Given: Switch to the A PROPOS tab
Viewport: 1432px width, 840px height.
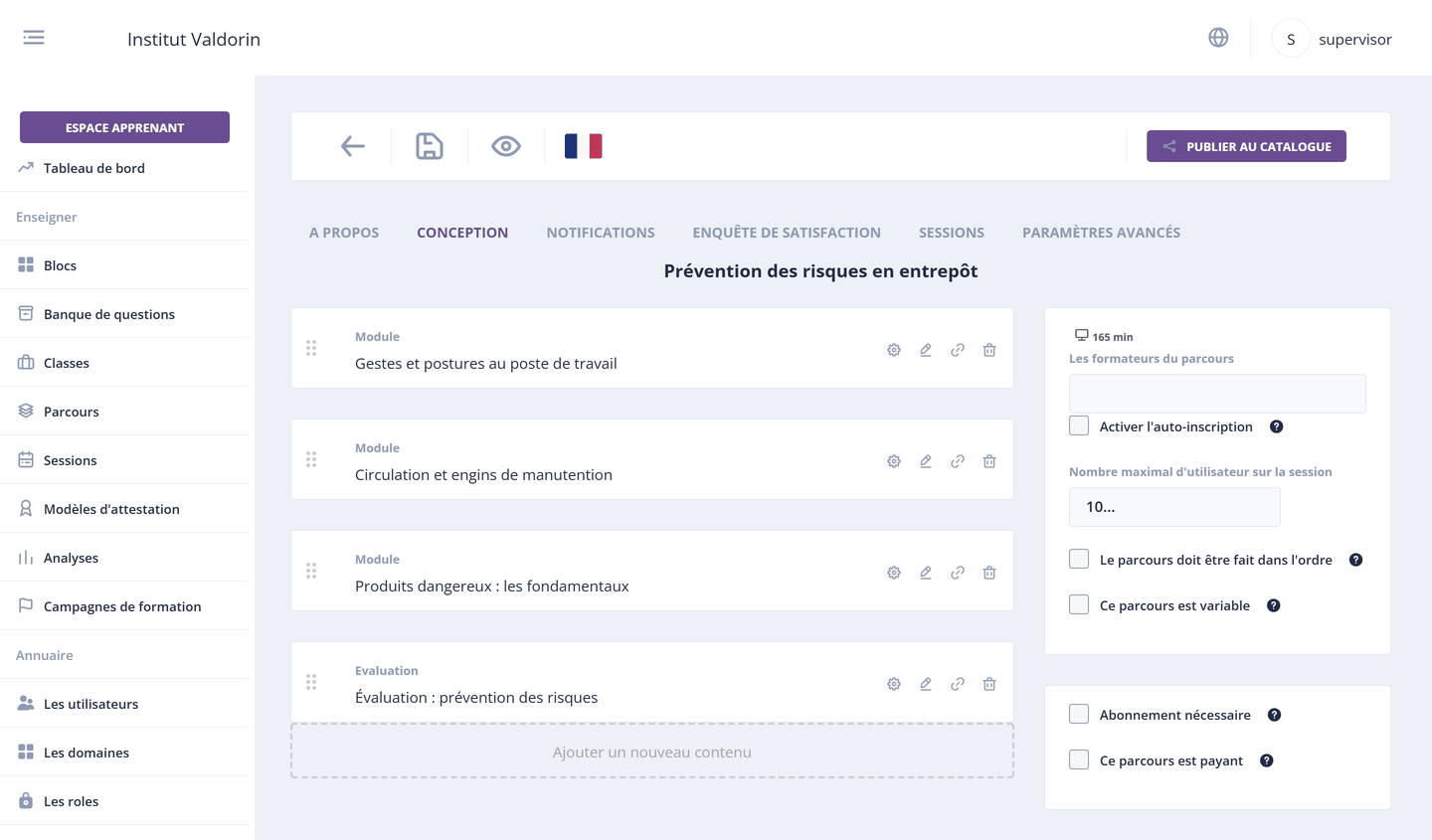Looking at the screenshot, I should (344, 233).
